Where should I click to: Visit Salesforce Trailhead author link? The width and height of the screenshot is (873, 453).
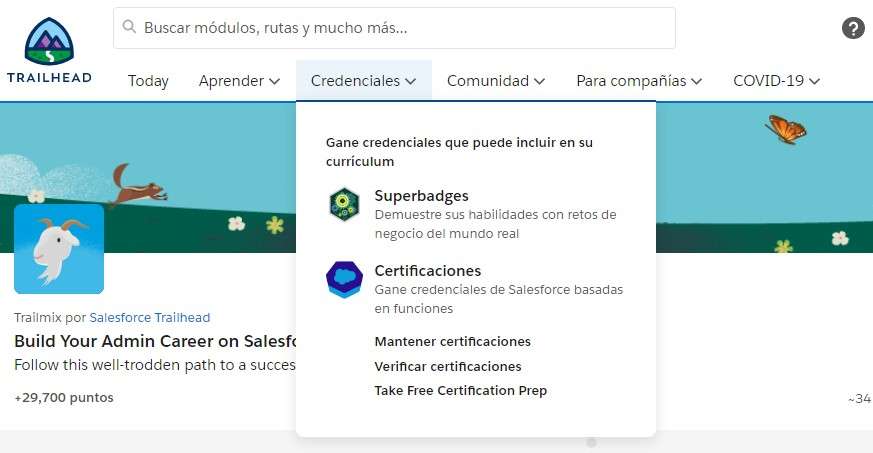150,317
